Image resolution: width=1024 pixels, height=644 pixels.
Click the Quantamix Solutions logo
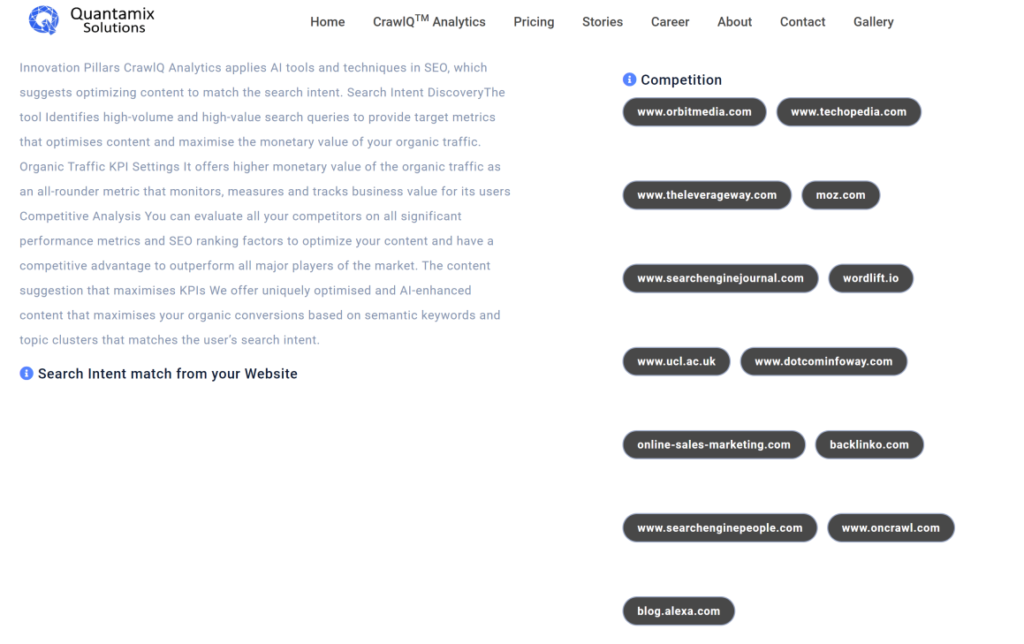coord(91,20)
